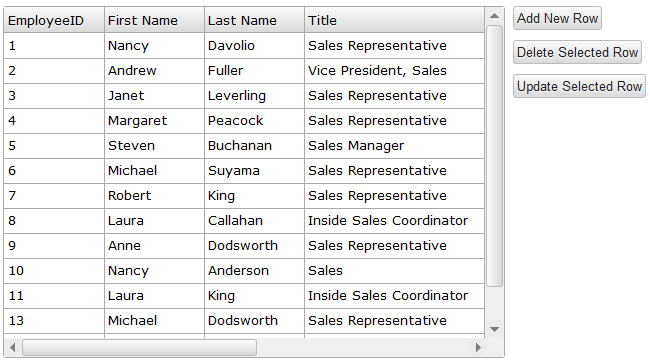Click the horizontal scrollbar left arrow
650x363 pixels.
point(12,348)
